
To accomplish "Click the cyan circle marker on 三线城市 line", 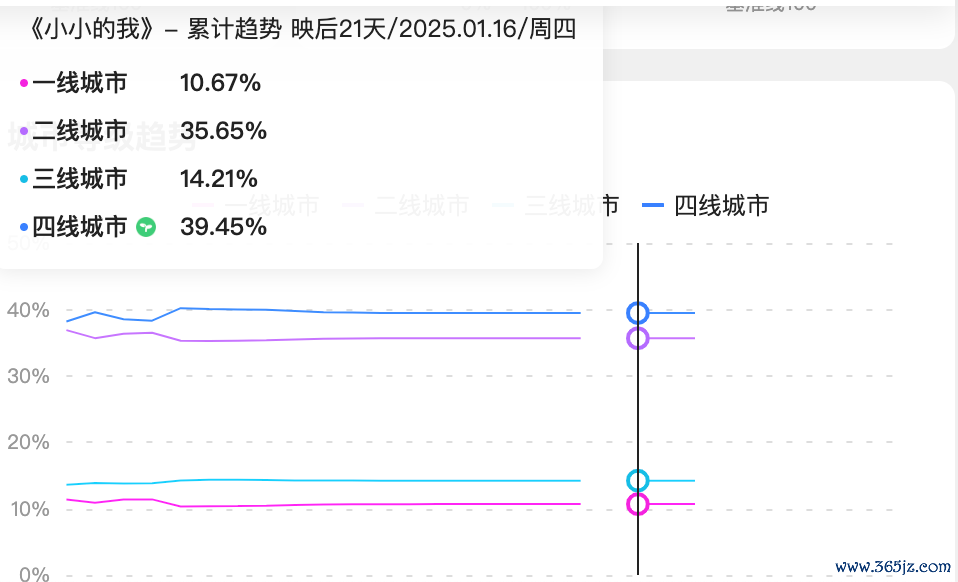I will pos(637,481).
